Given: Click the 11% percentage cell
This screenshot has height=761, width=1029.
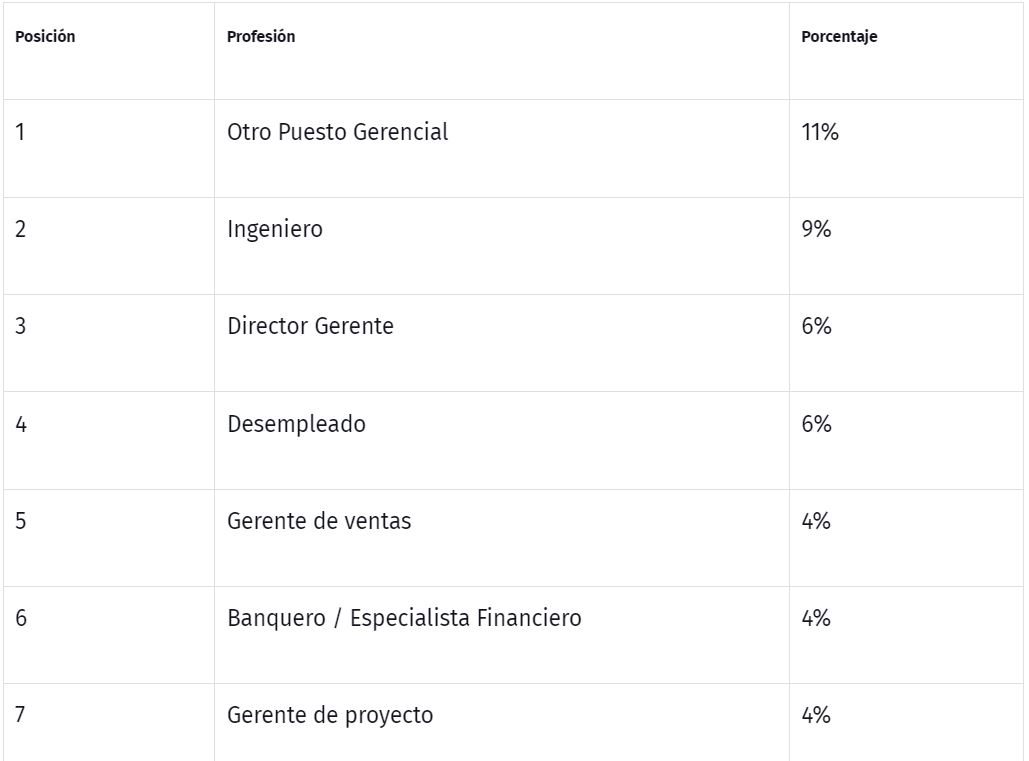Looking at the screenshot, I should (x=820, y=132).
